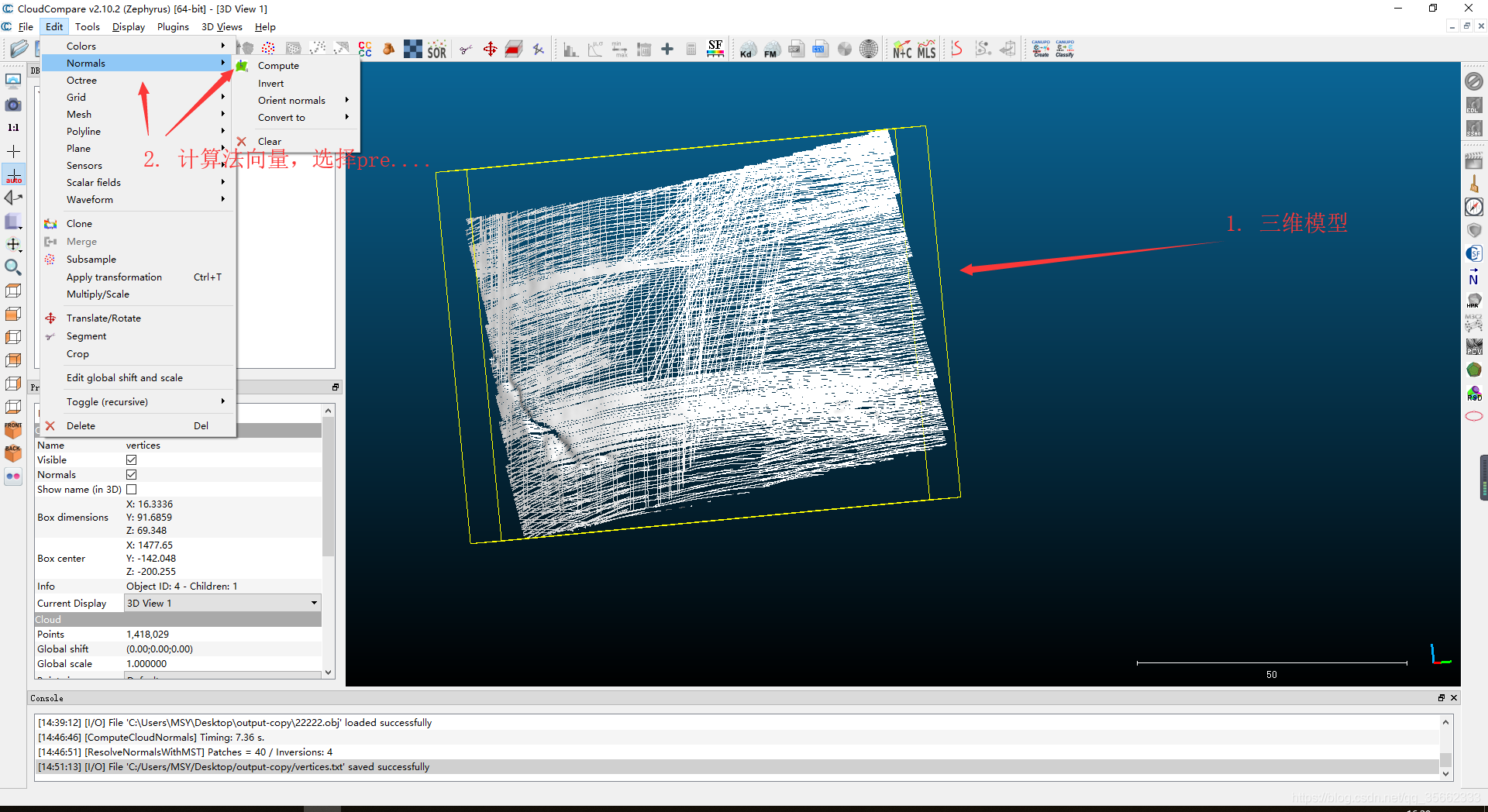Toggle the Visible checkbox in Properties
The height and width of the screenshot is (812, 1488).
132,460
